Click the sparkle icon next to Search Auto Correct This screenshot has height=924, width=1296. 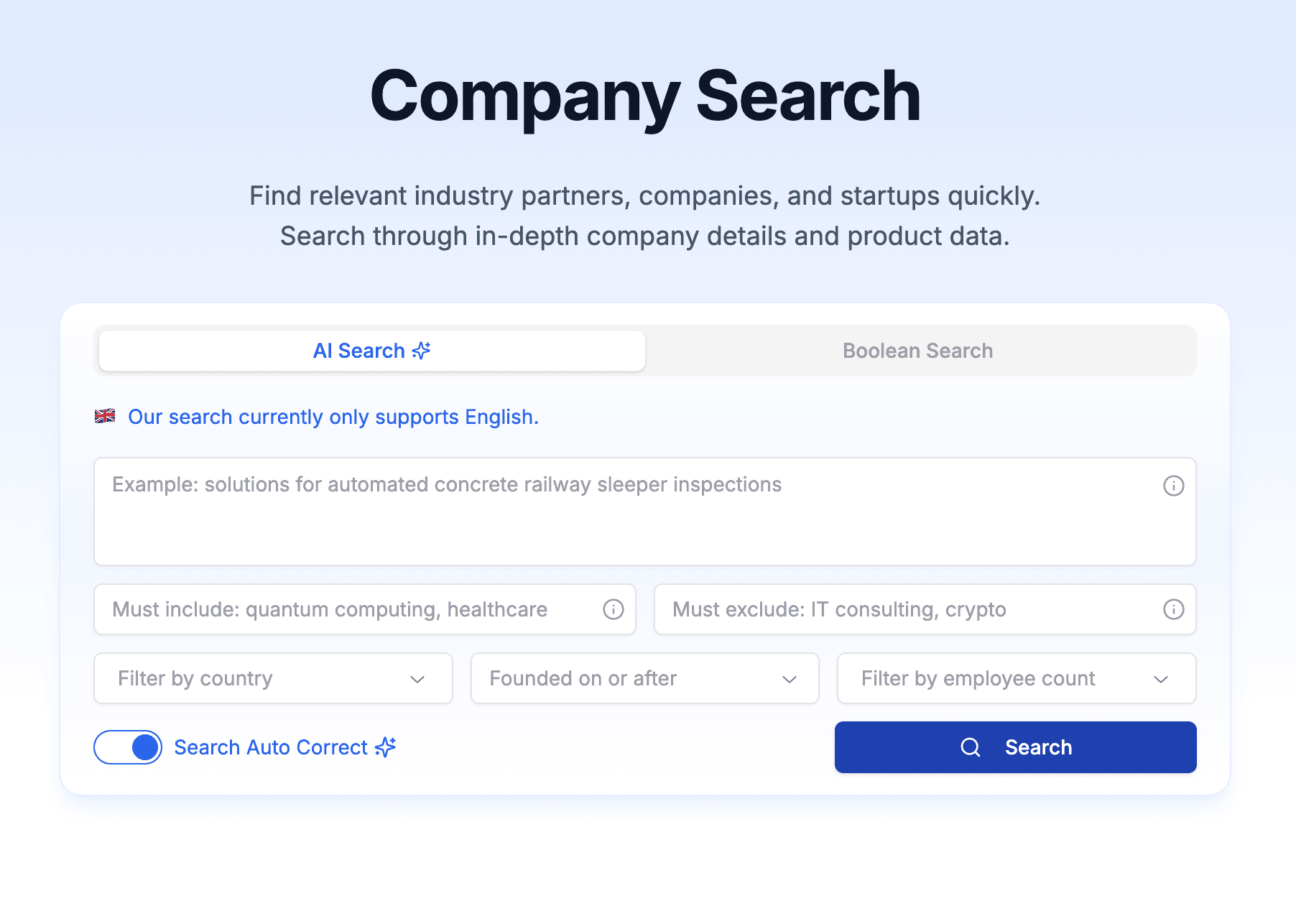point(385,747)
